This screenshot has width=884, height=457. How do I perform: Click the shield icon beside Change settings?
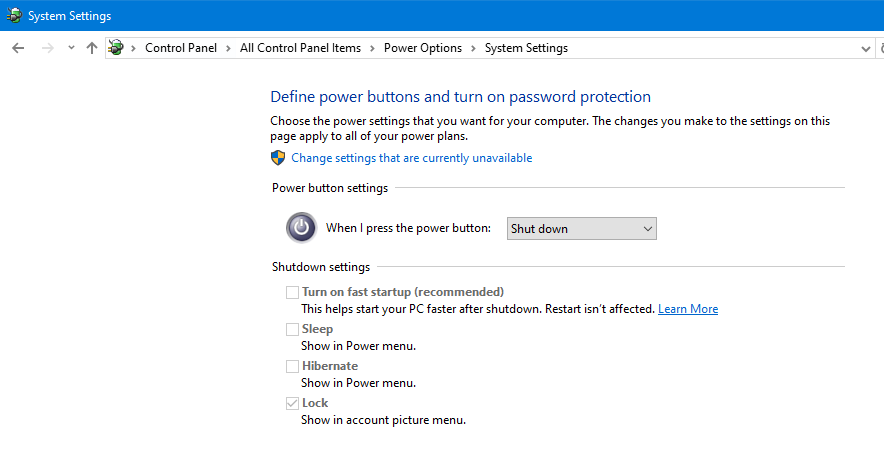(278, 158)
